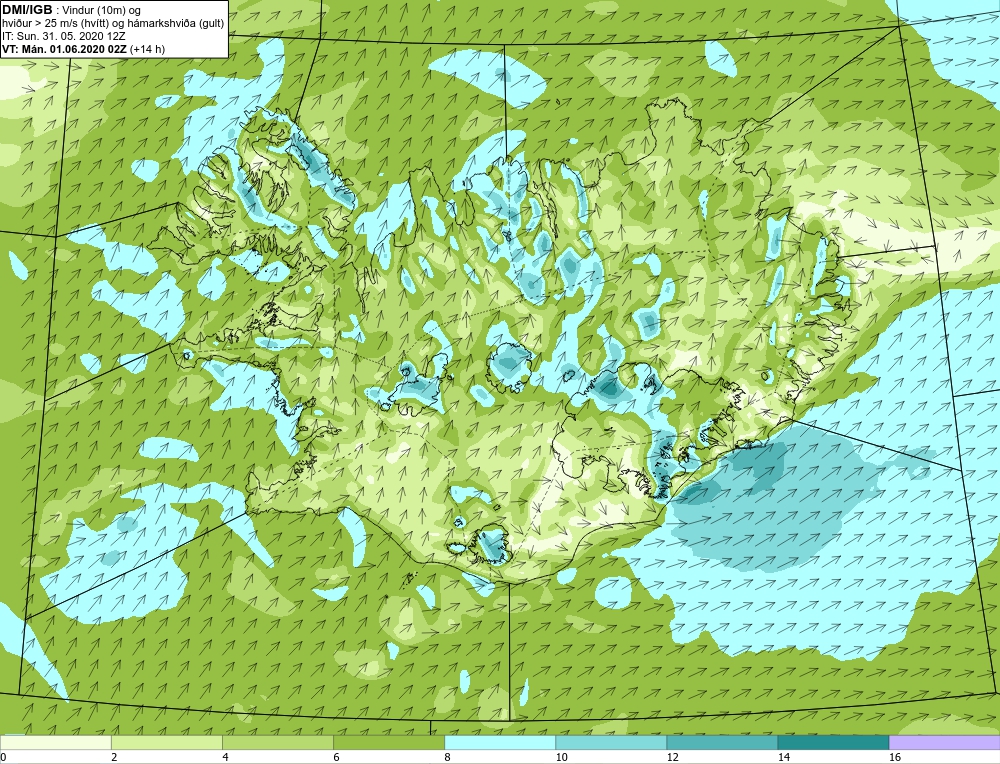Click the initial time 'IT: Sun. 31. 05. 2020 12Z'

coord(64,36)
